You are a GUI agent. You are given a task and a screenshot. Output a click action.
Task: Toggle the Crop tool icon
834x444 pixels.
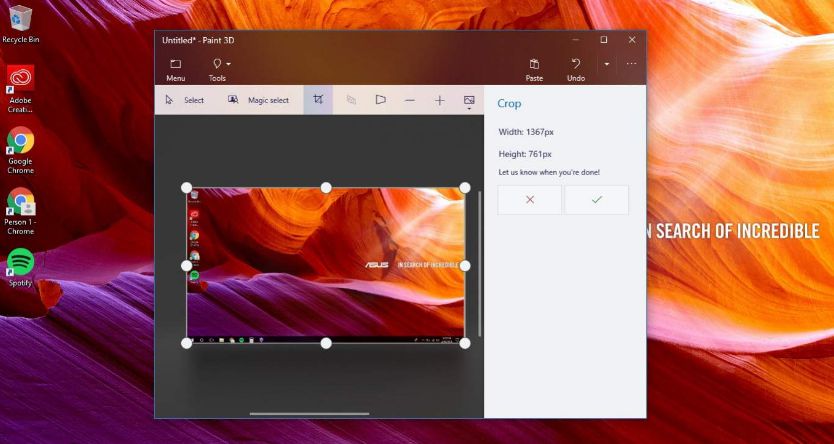click(318, 99)
